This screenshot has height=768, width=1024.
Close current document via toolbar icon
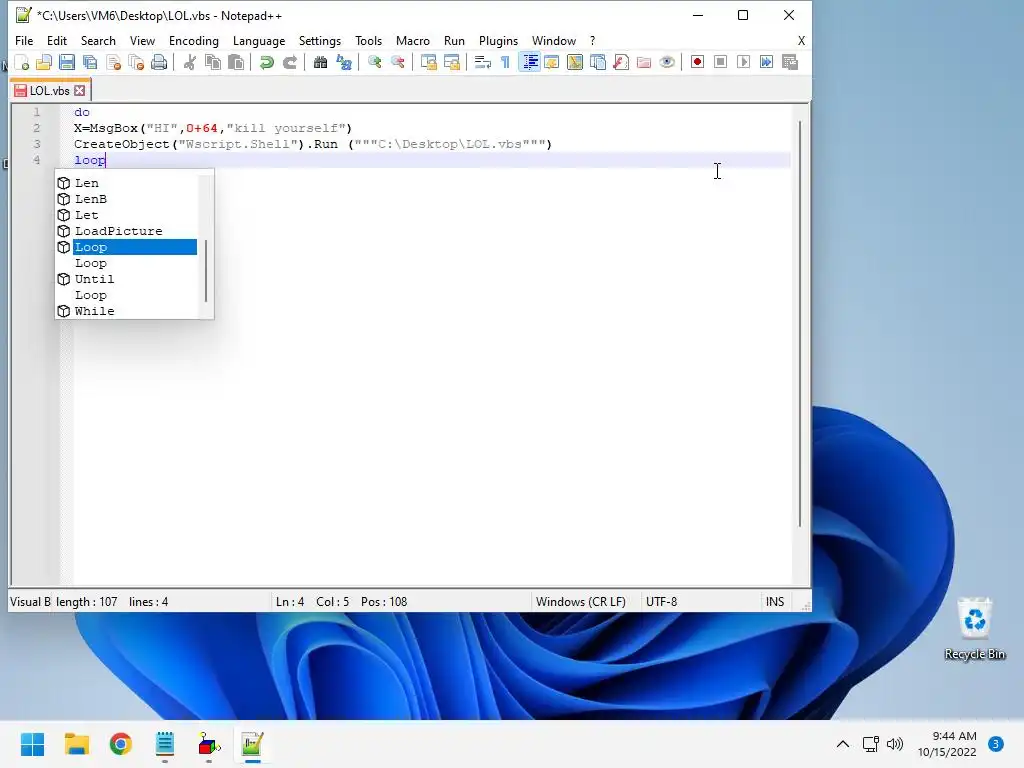point(114,63)
